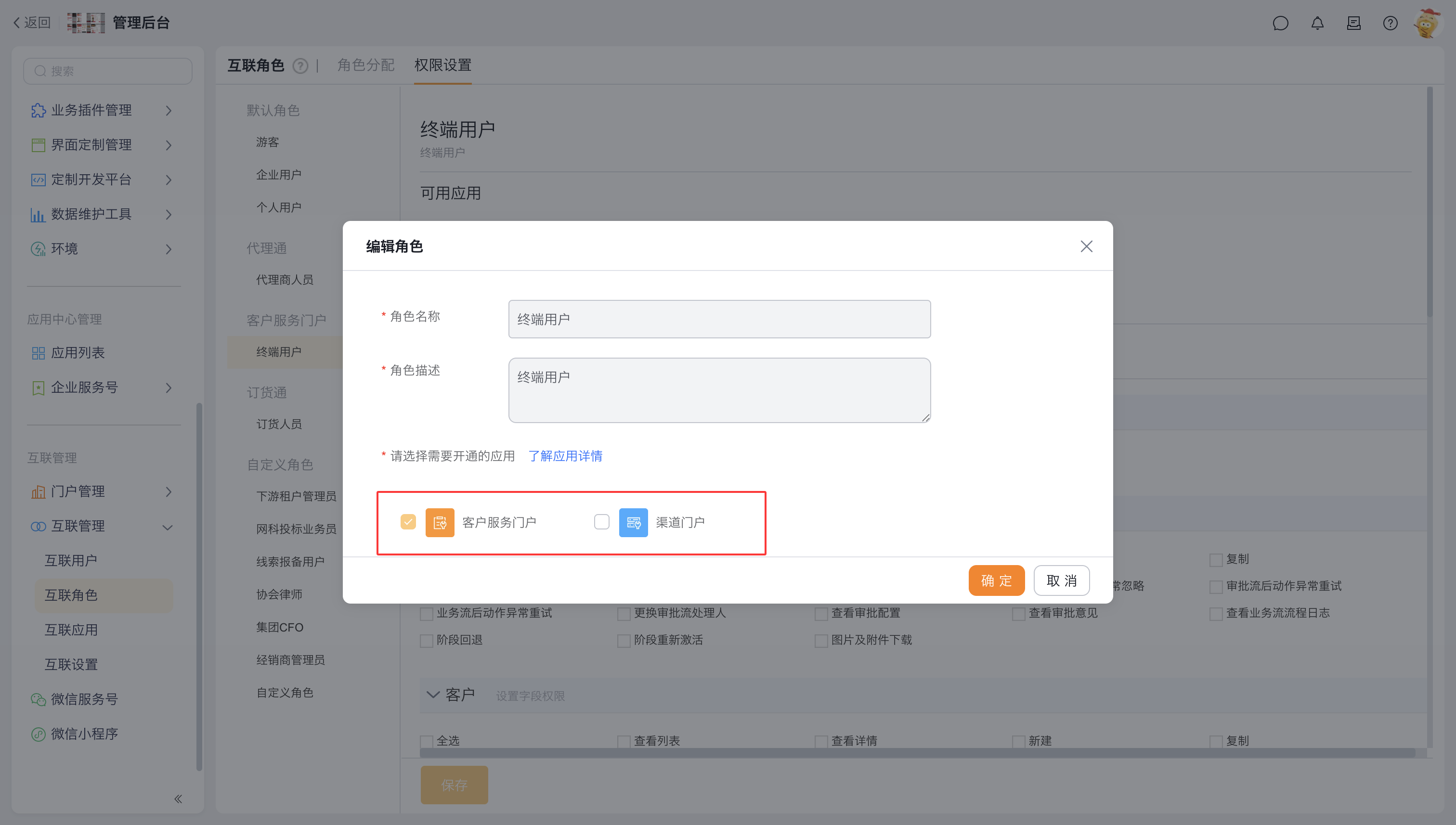Open the 互联用户 sidebar menu item
Viewport: 1456px width, 825px height.
point(71,560)
